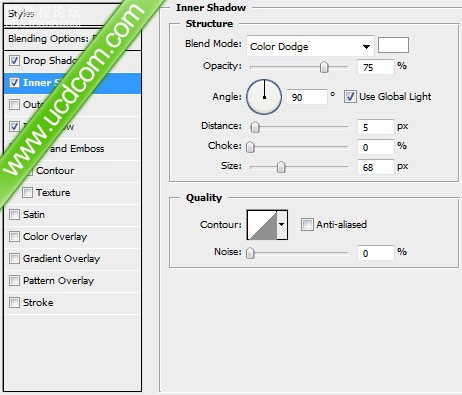Enable the Anti-aliased checkbox

point(307,224)
